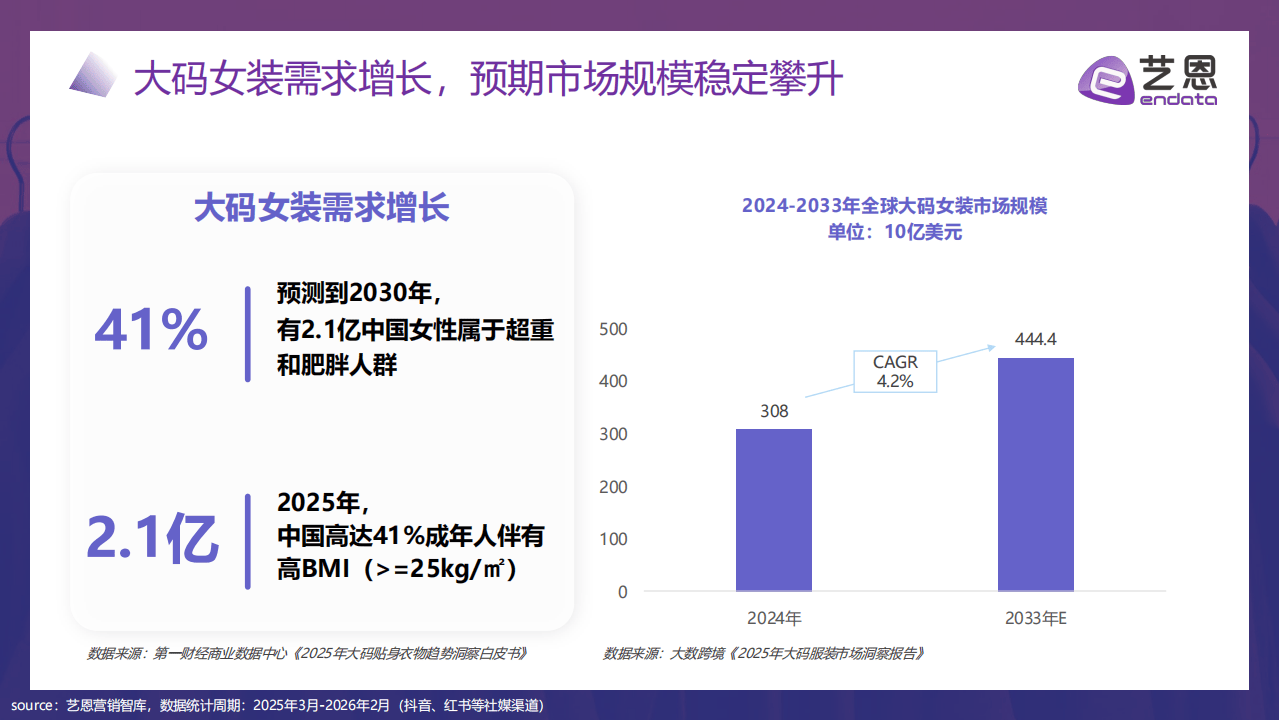Click the 2.1亿 statistic figure
Image resolution: width=1280 pixels, height=720 pixels.
point(152,540)
